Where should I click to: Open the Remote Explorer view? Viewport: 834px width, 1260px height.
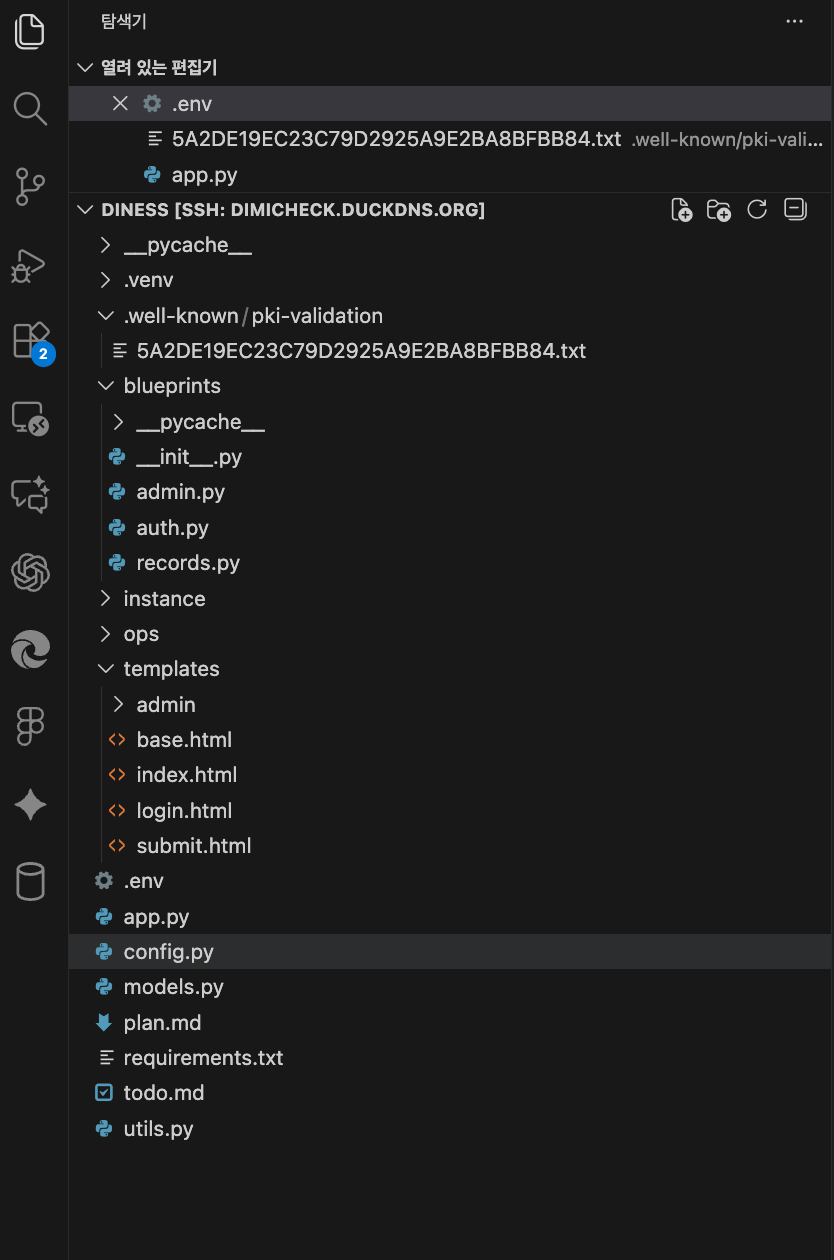30,418
